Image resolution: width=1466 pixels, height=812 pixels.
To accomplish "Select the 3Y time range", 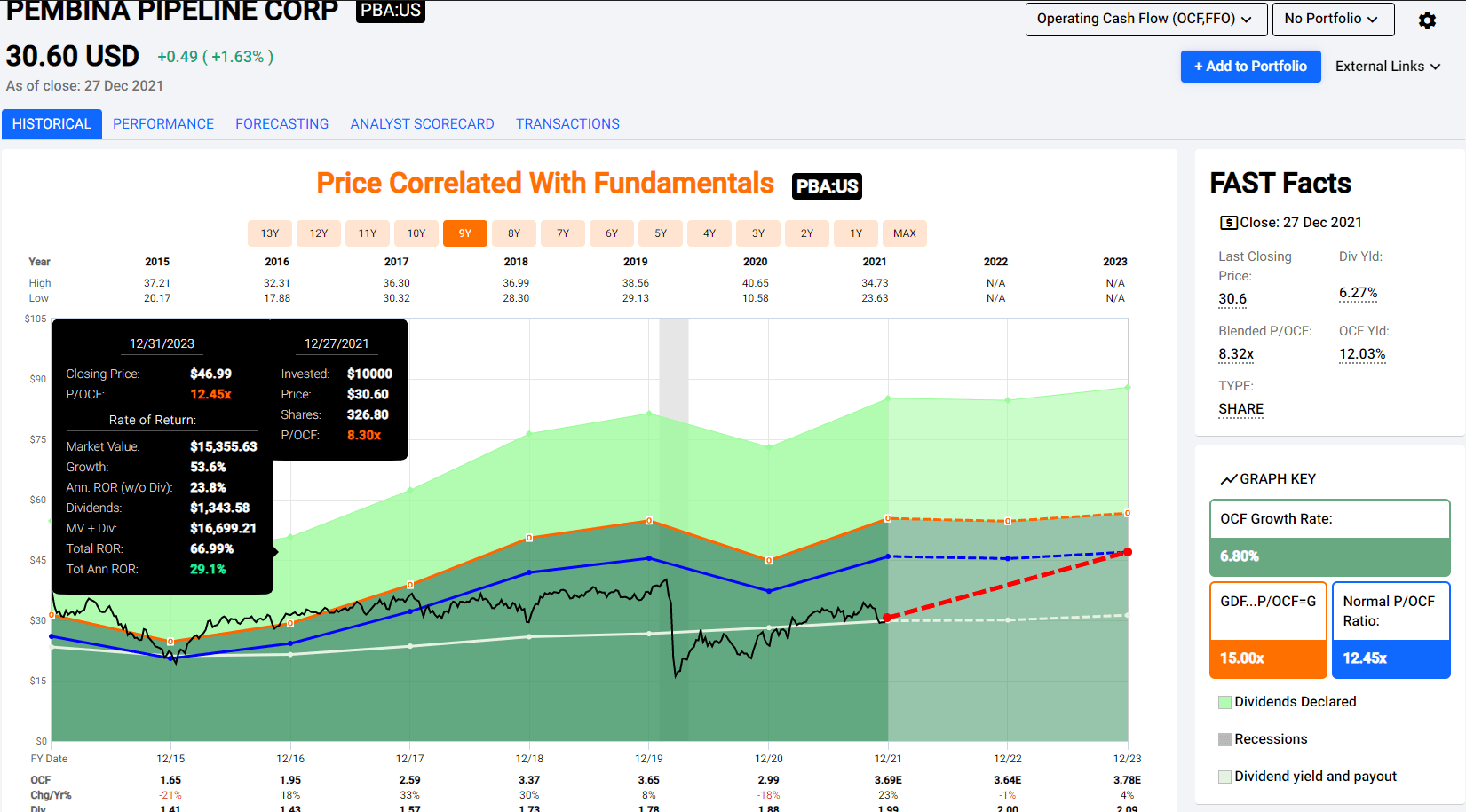I will (758, 233).
